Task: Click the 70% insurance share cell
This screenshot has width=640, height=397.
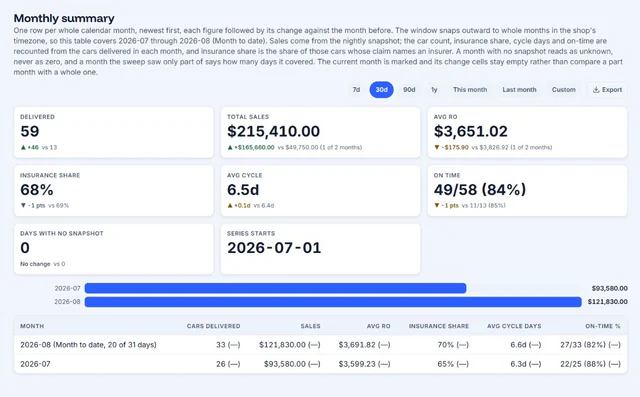Action: coord(453,345)
